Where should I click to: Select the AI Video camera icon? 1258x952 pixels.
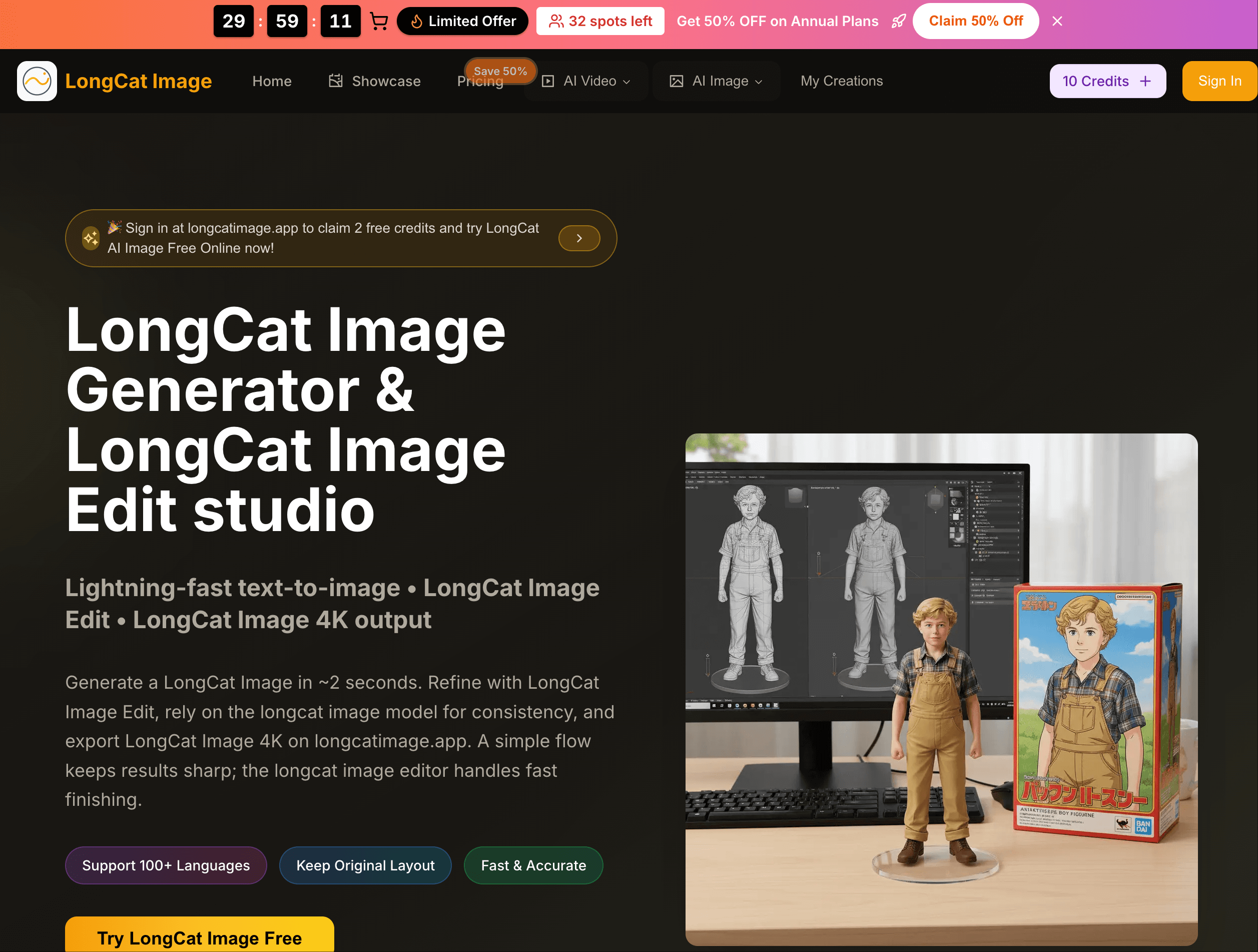click(x=547, y=81)
